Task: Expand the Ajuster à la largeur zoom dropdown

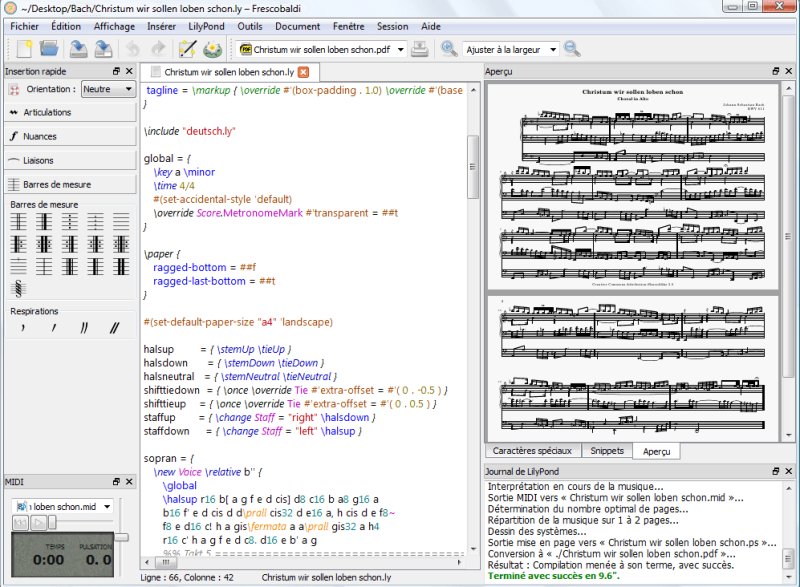Action: coord(511,49)
